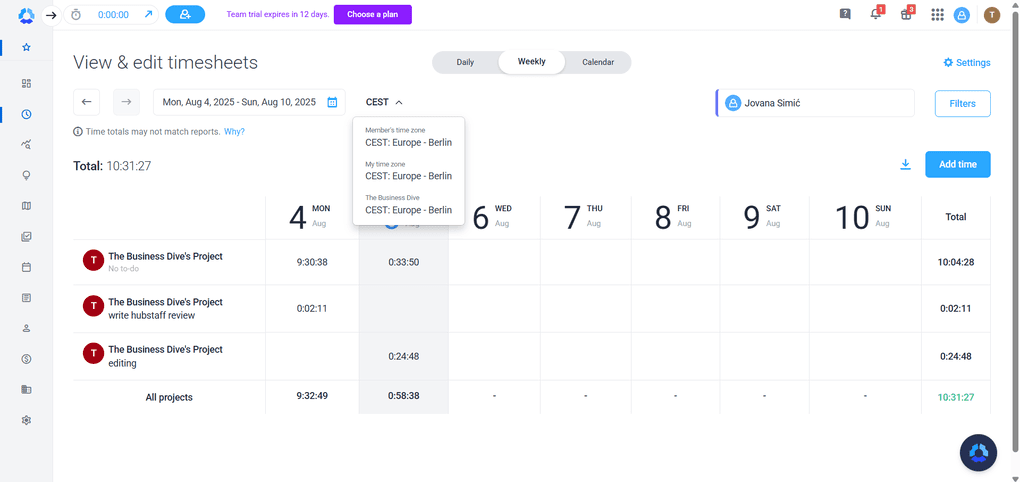Open Timesheets clock icon in sidebar
The height and width of the screenshot is (482, 1020).
[x=26, y=114]
